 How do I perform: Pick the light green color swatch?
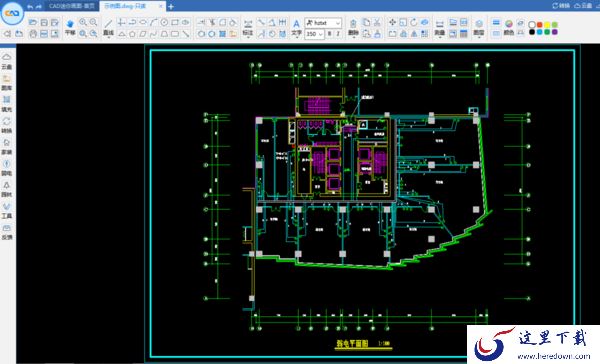pos(555,24)
